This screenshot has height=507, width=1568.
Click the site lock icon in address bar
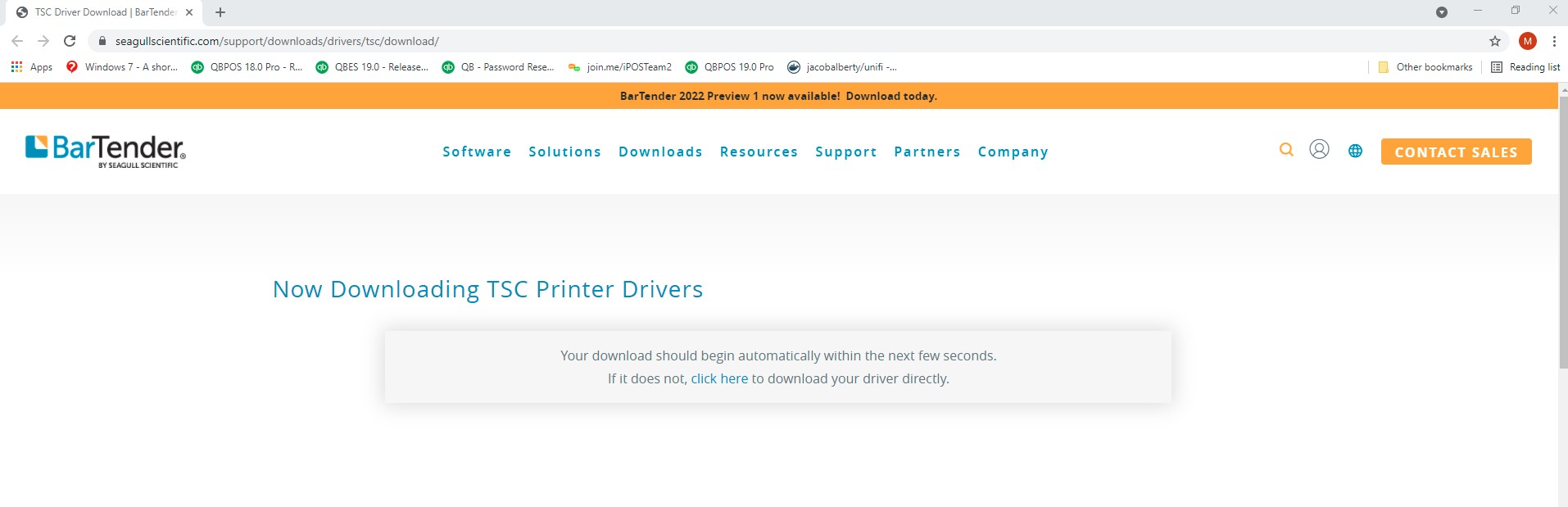(x=102, y=41)
